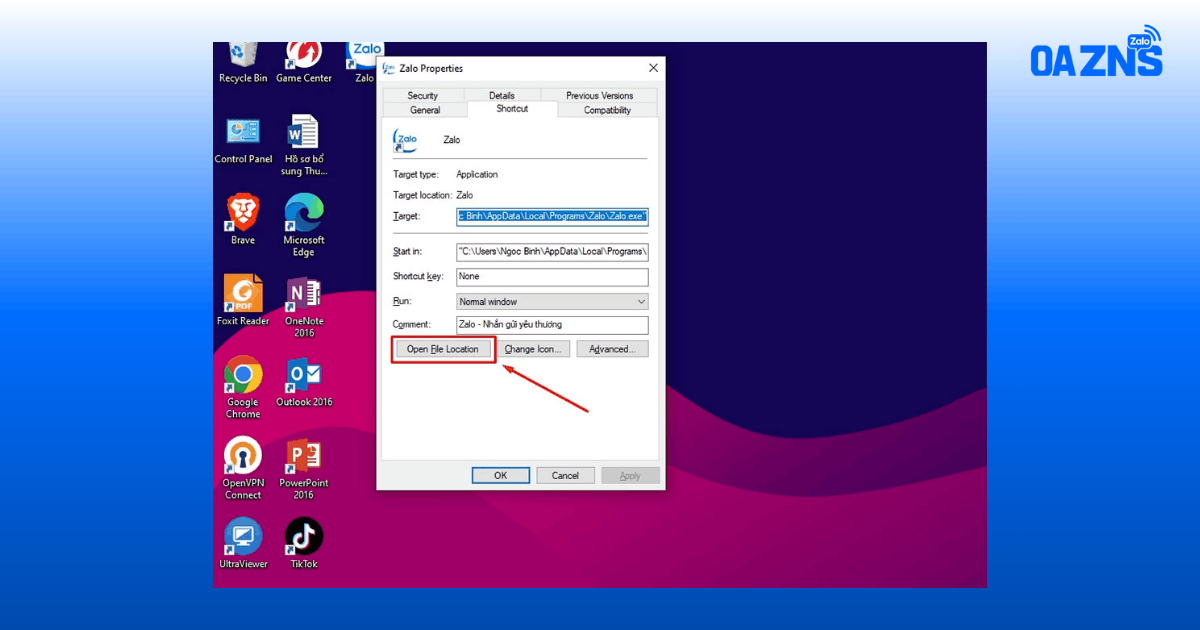Screen dimensions: 1200x630
Task: Open the Compatibility tab
Action: [608, 110]
